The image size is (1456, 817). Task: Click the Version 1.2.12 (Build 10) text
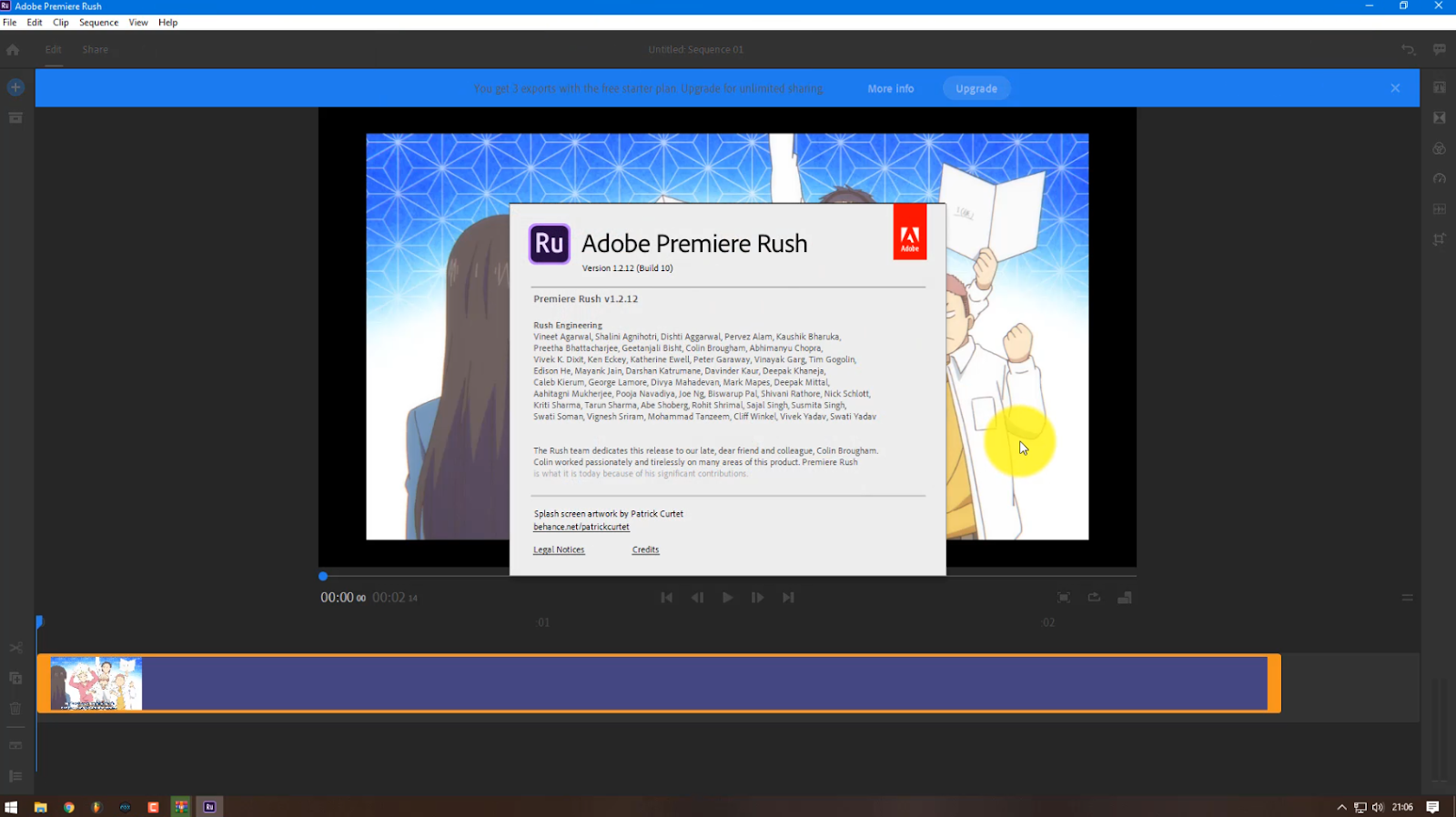tap(627, 268)
